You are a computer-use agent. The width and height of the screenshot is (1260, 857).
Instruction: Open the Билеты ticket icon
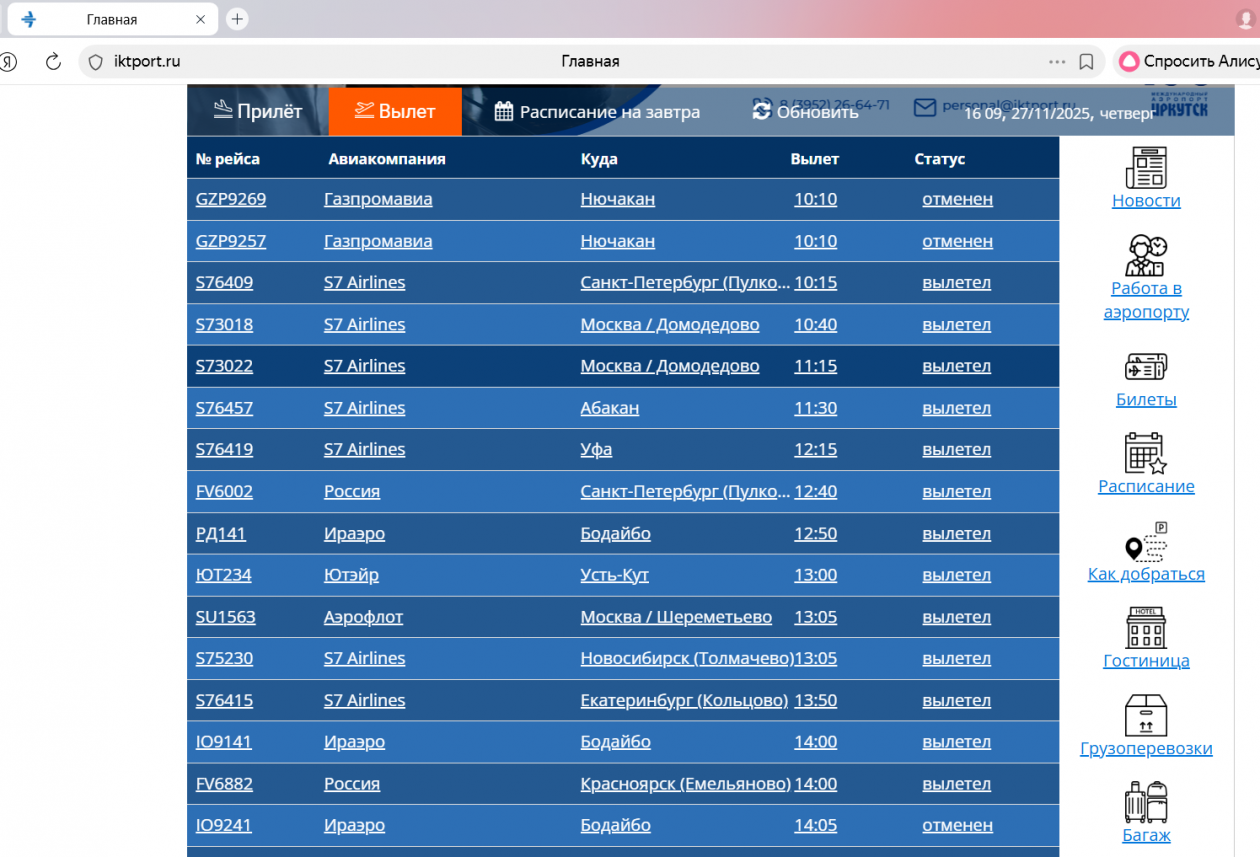[x=1146, y=367]
